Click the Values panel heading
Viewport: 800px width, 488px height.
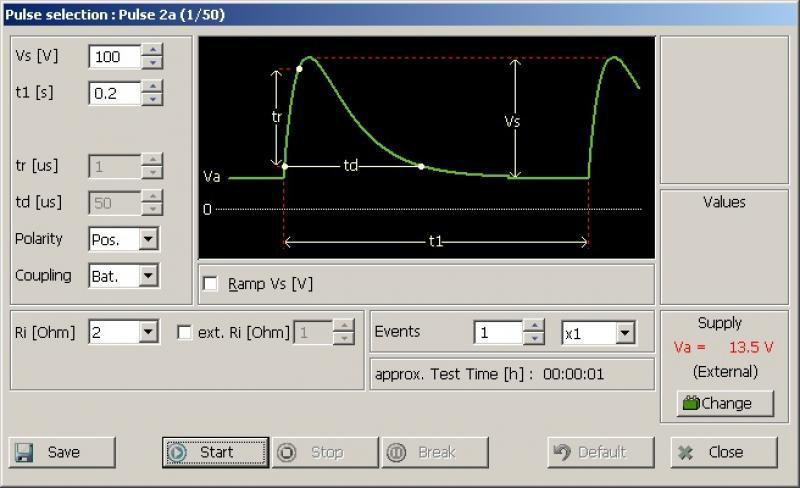coord(724,202)
